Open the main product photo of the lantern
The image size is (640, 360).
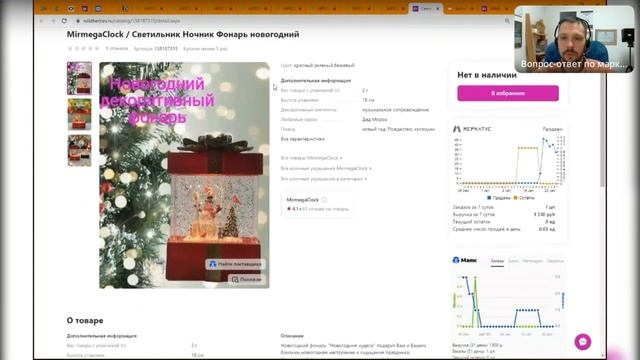pos(184,176)
